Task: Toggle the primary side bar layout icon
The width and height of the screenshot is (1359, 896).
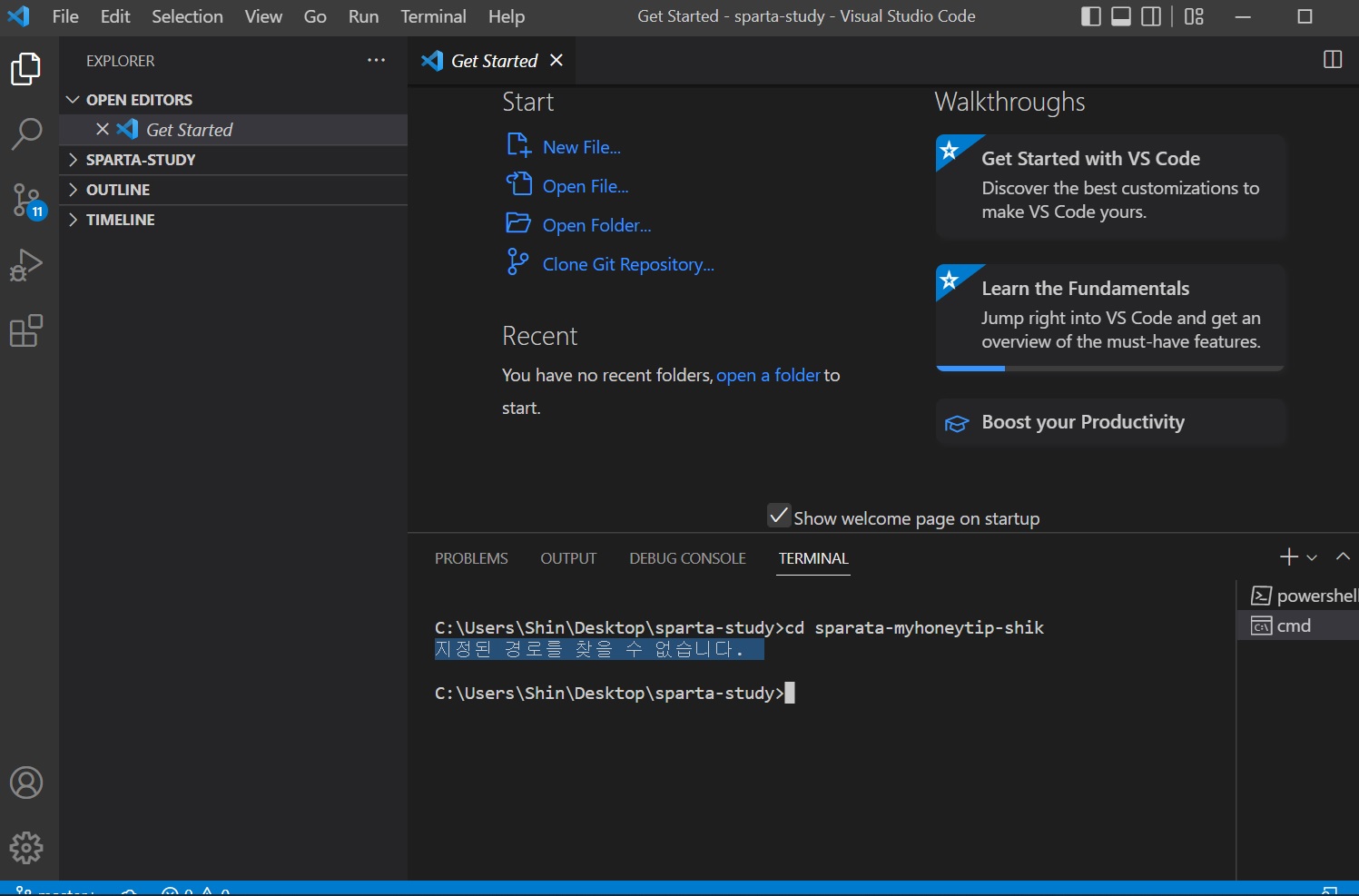Action: (1091, 16)
